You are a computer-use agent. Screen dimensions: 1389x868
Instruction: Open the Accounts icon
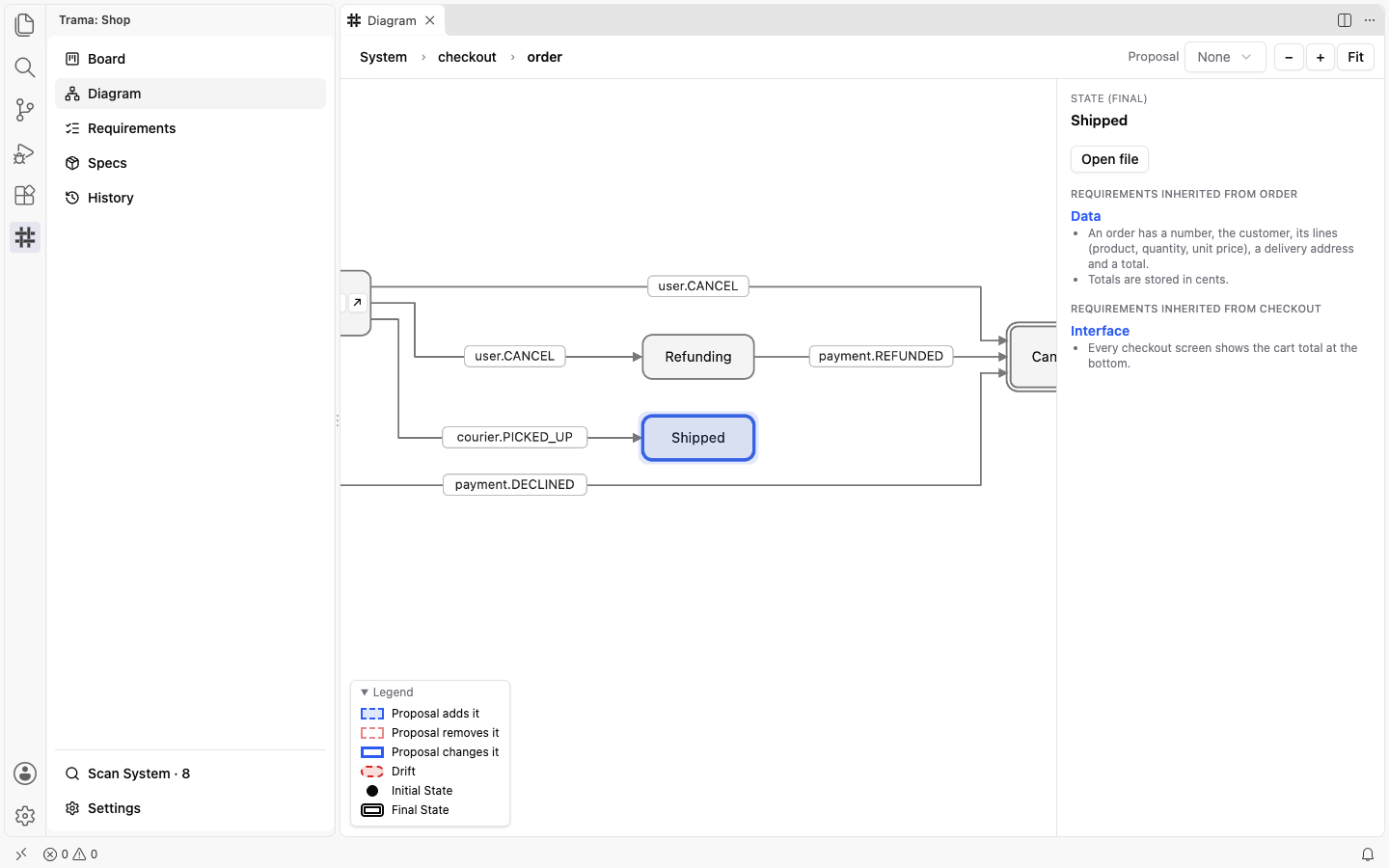coord(25,773)
